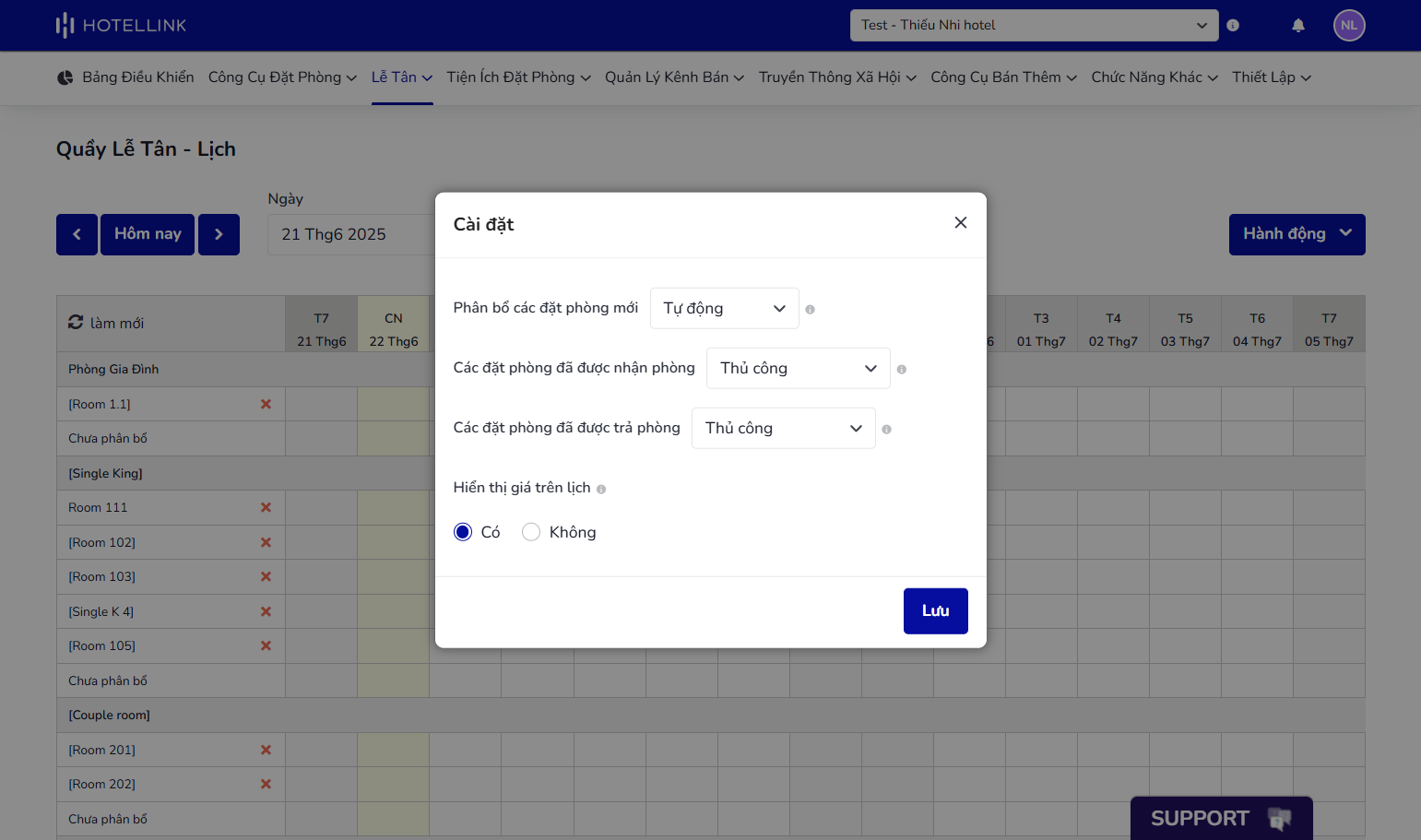Click the info icon beside hotel selector

[1233, 25]
